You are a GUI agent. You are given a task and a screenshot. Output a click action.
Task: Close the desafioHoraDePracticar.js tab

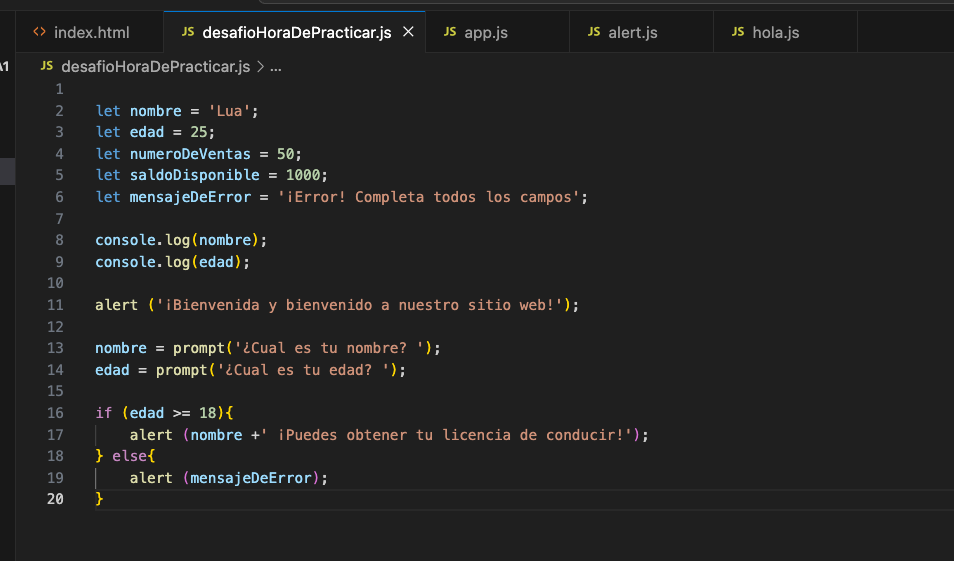[408, 32]
